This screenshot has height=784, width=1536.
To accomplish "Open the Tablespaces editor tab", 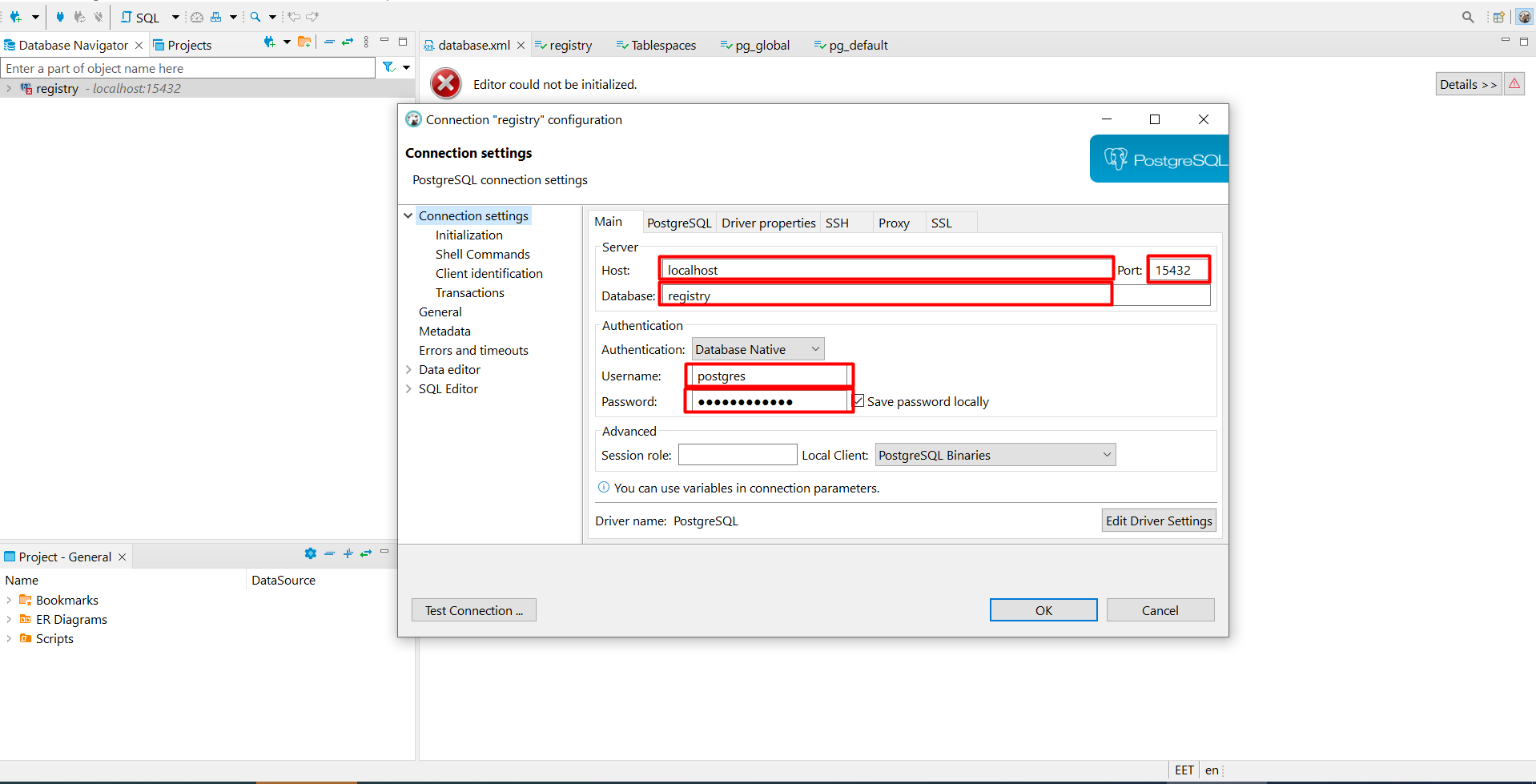I will click(656, 45).
